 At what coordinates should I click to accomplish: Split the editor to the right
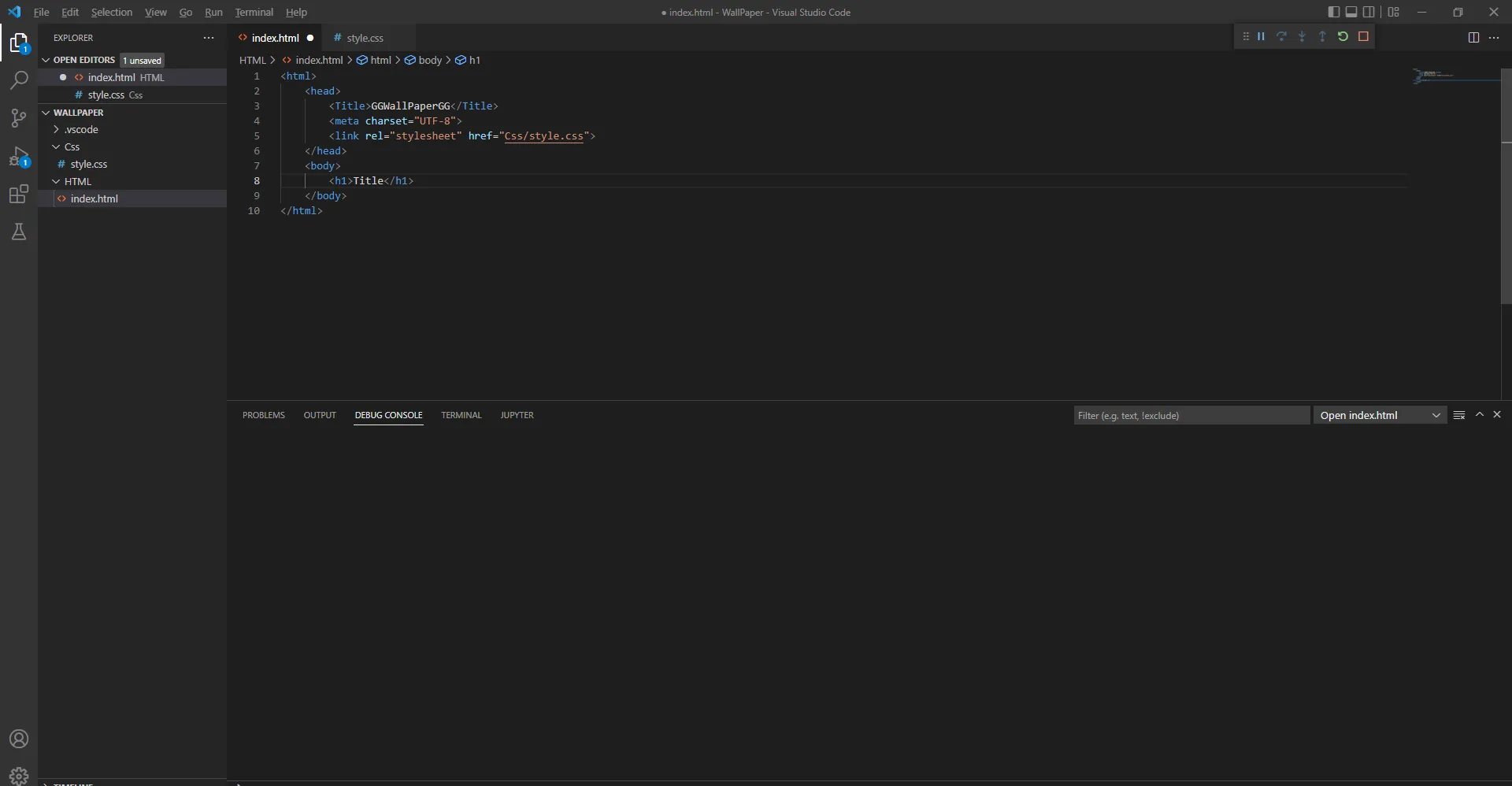(x=1473, y=38)
